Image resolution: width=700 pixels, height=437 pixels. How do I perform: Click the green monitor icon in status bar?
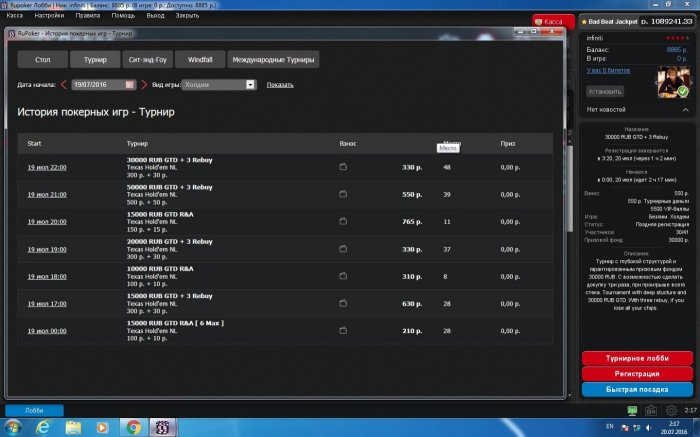pos(632,410)
